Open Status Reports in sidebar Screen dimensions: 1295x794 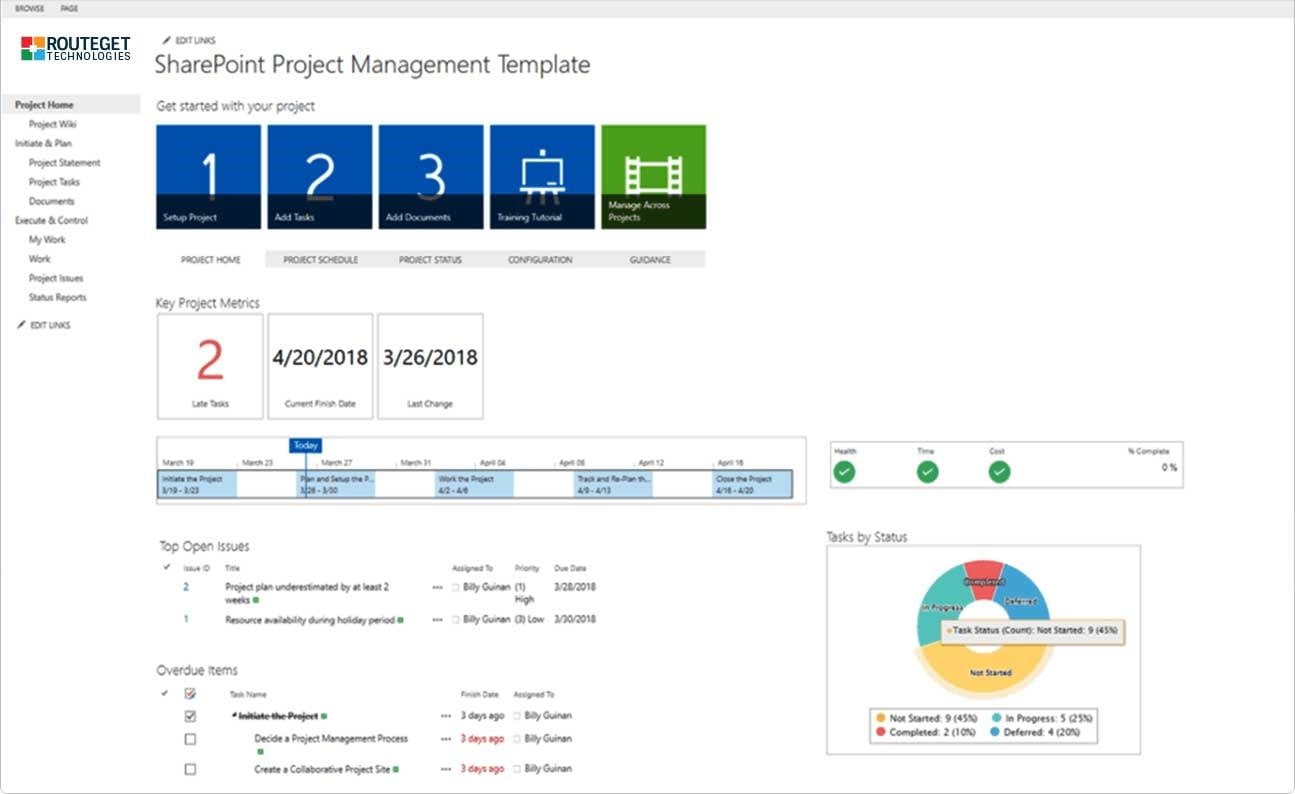tap(57, 297)
